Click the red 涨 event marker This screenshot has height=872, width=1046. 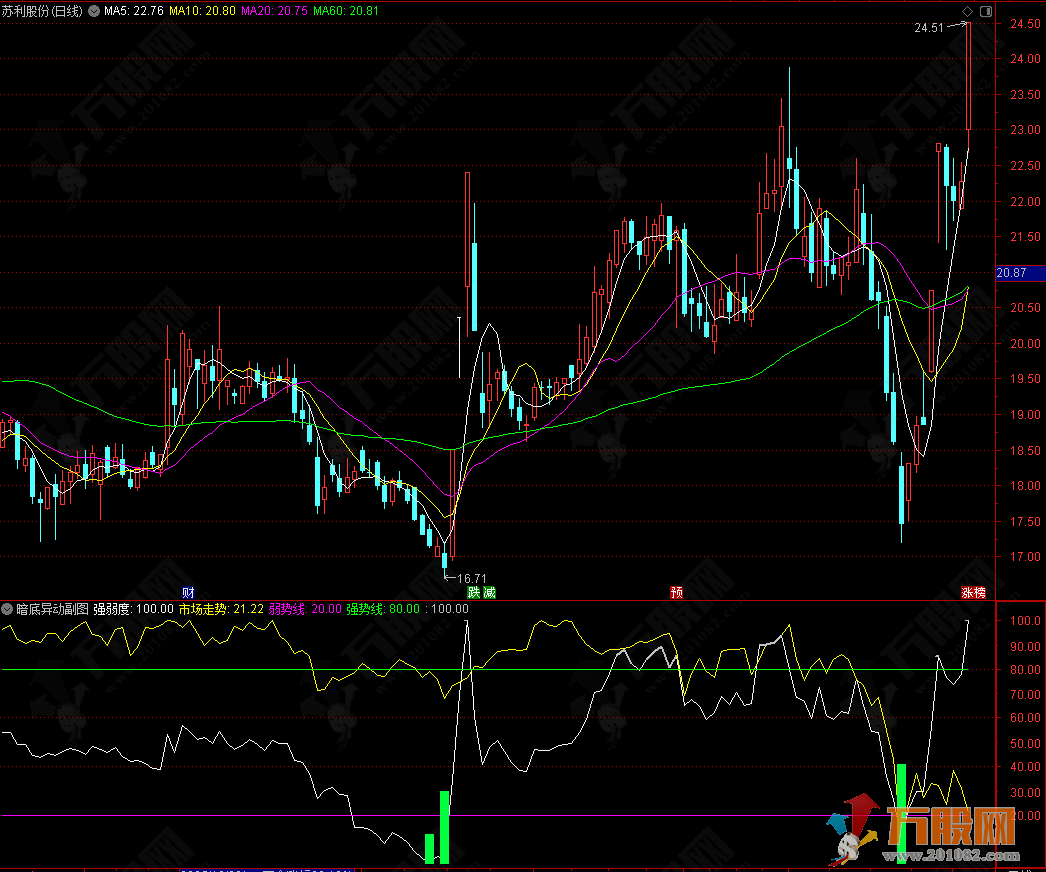[x=967, y=592]
